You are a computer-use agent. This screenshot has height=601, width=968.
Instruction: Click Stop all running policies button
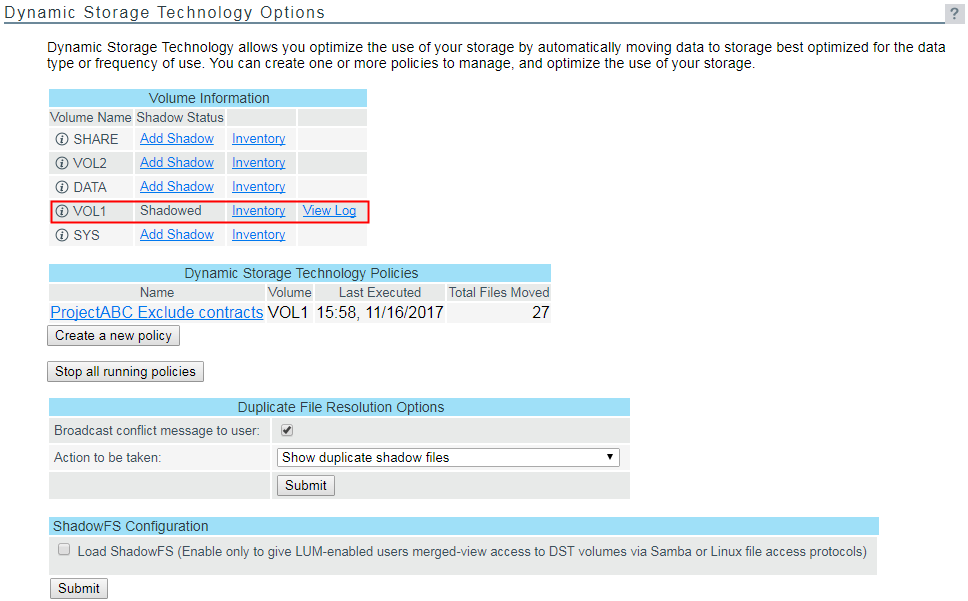tap(125, 371)
